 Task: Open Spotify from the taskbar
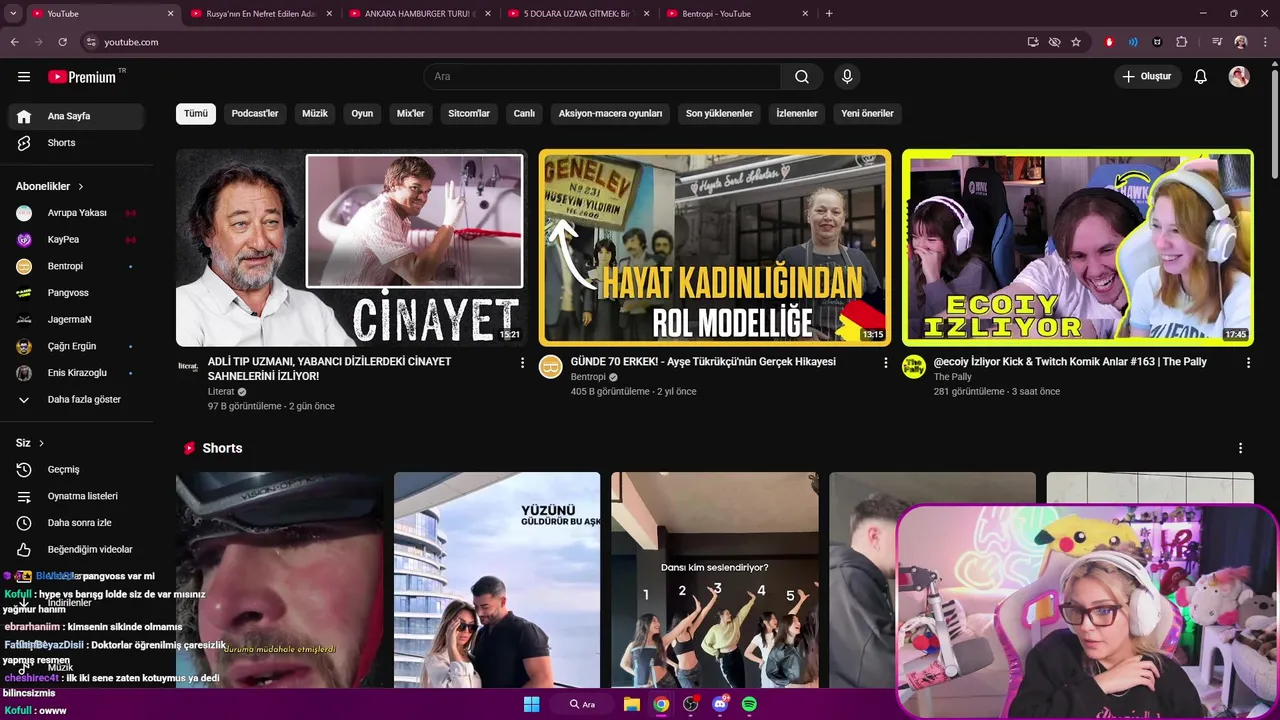pos(749,704)
